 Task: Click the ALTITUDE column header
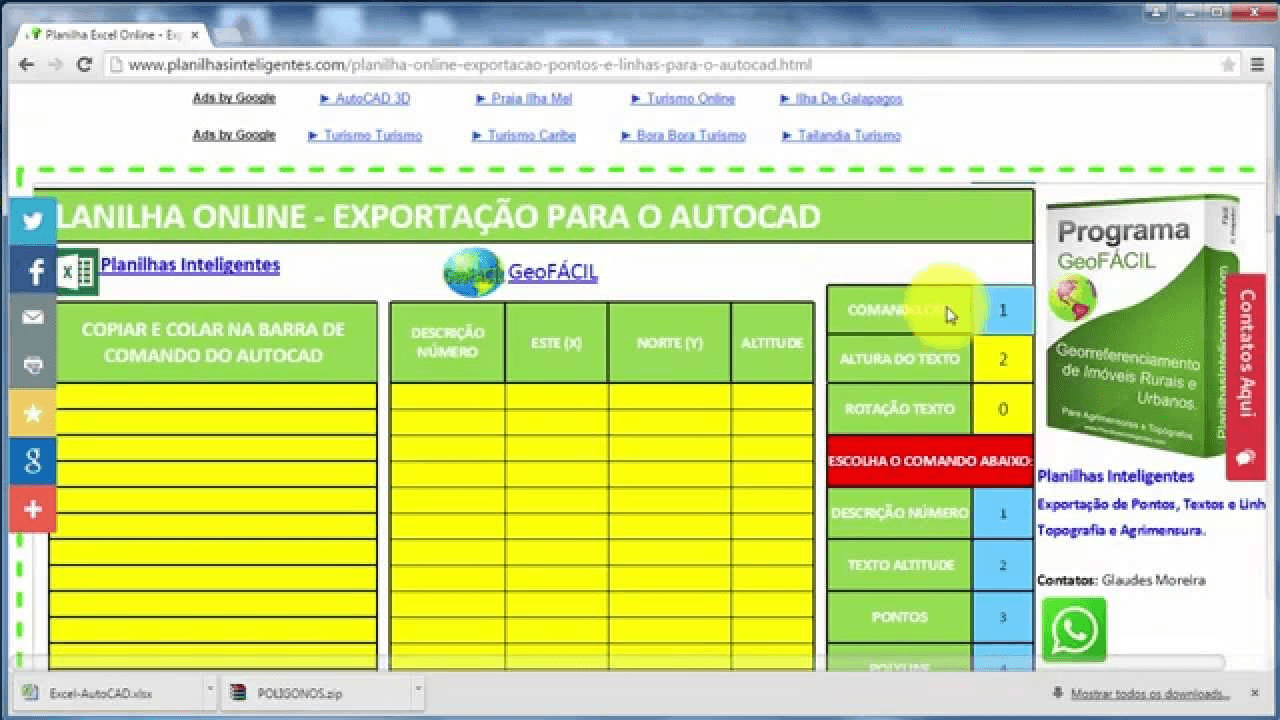tap(772, 343)
